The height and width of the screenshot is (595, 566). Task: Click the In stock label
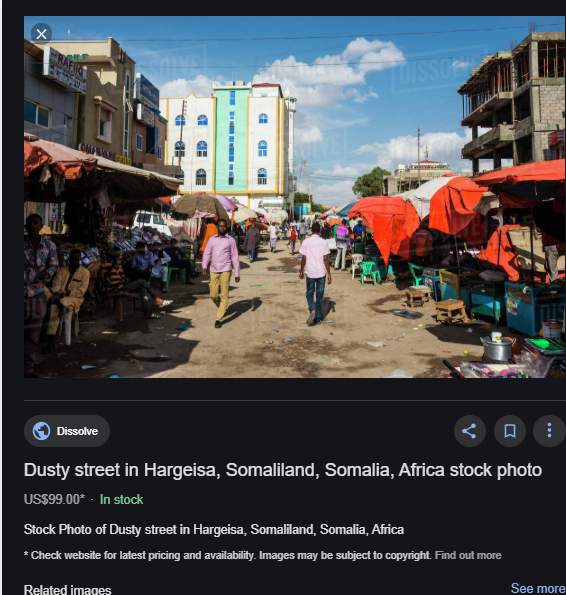coord(121,499)
